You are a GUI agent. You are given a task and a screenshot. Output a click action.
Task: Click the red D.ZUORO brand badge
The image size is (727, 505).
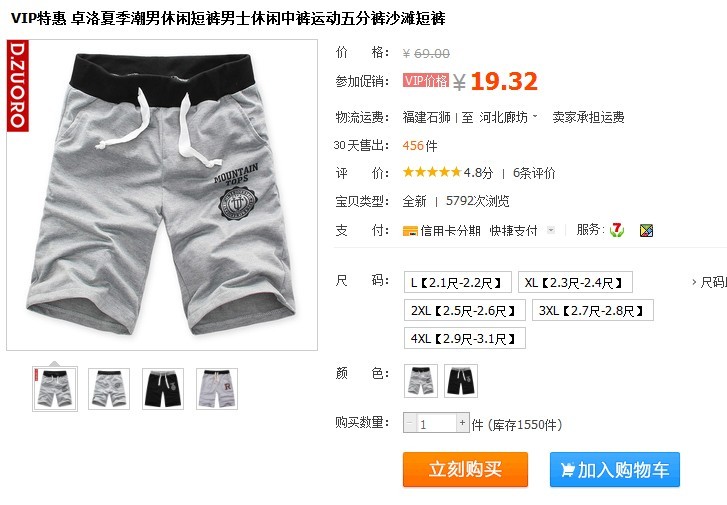[18, 86]
